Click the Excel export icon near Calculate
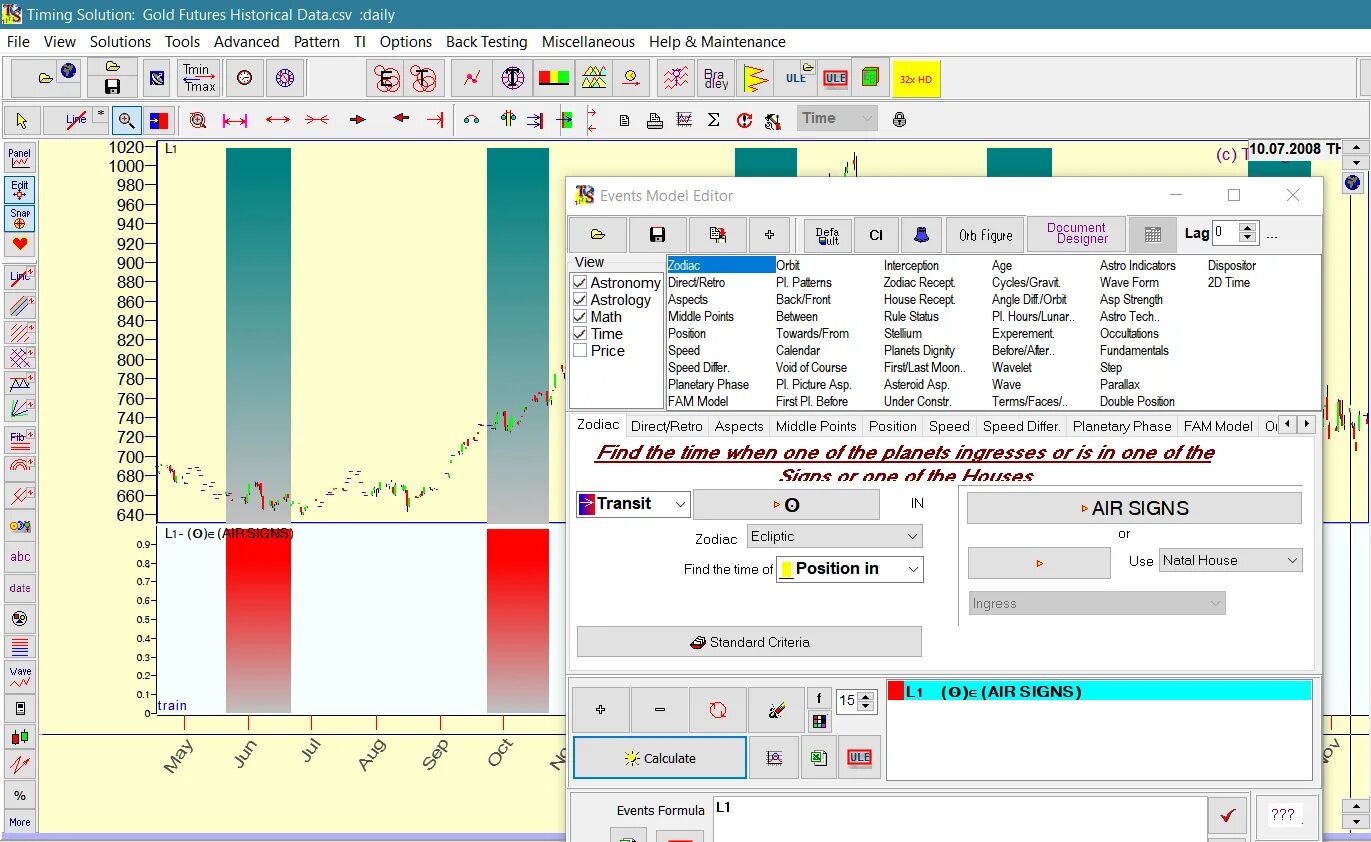 (819, 758)
